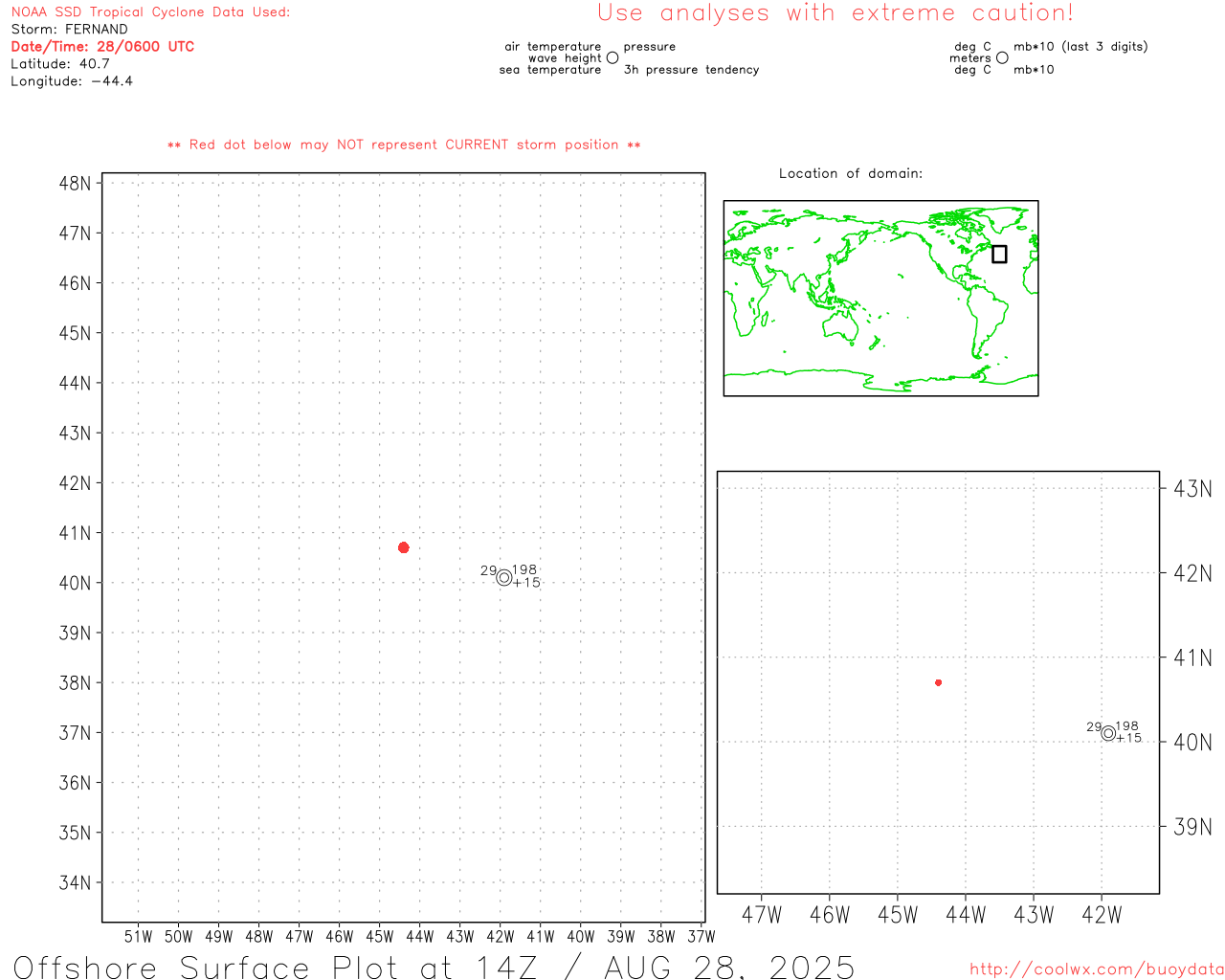The width and height of the screenshot is (1225, 980).
Task: Click the red dot disclaimer text above map
Action: coord(404,145)
